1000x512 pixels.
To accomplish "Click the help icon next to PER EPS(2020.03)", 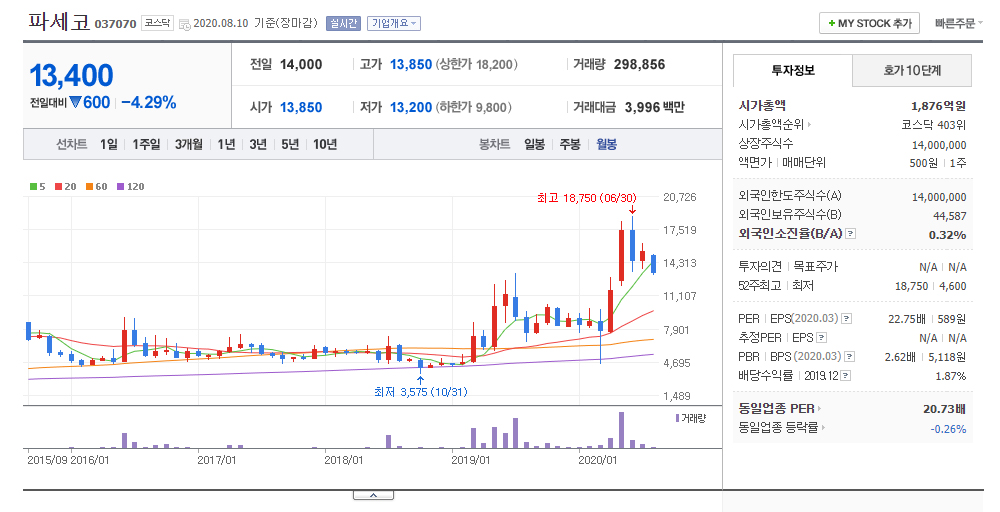I will [x=846, y=319].
